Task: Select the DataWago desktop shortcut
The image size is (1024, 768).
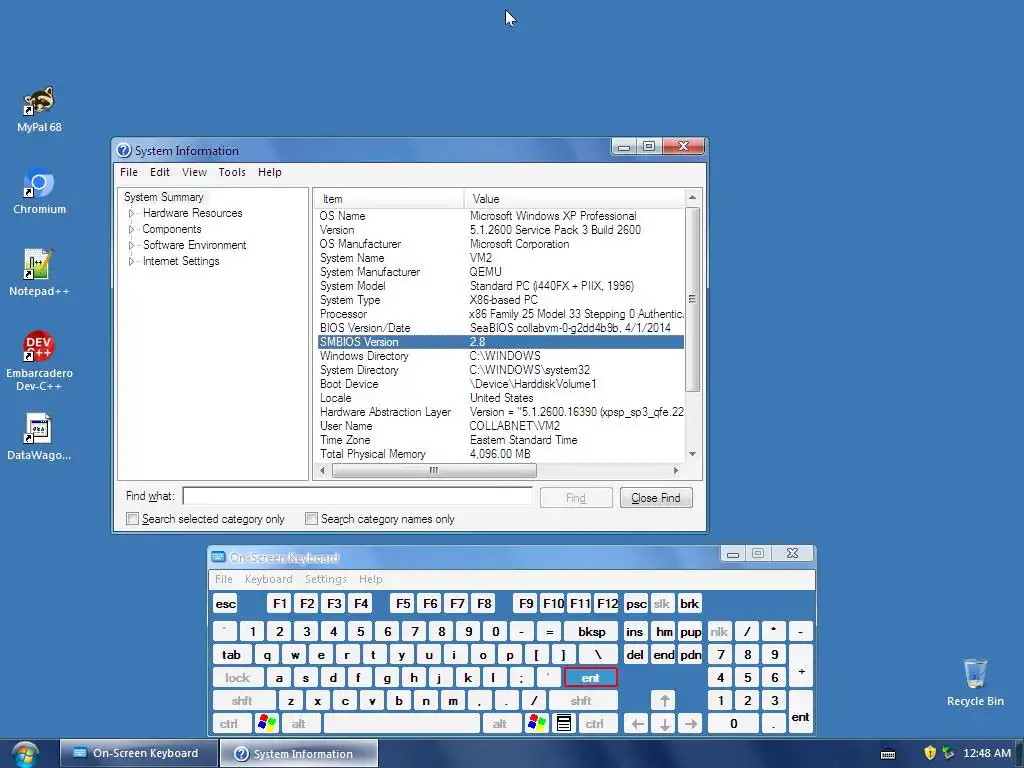Action: pyautogui.click(x=39, y=436)
